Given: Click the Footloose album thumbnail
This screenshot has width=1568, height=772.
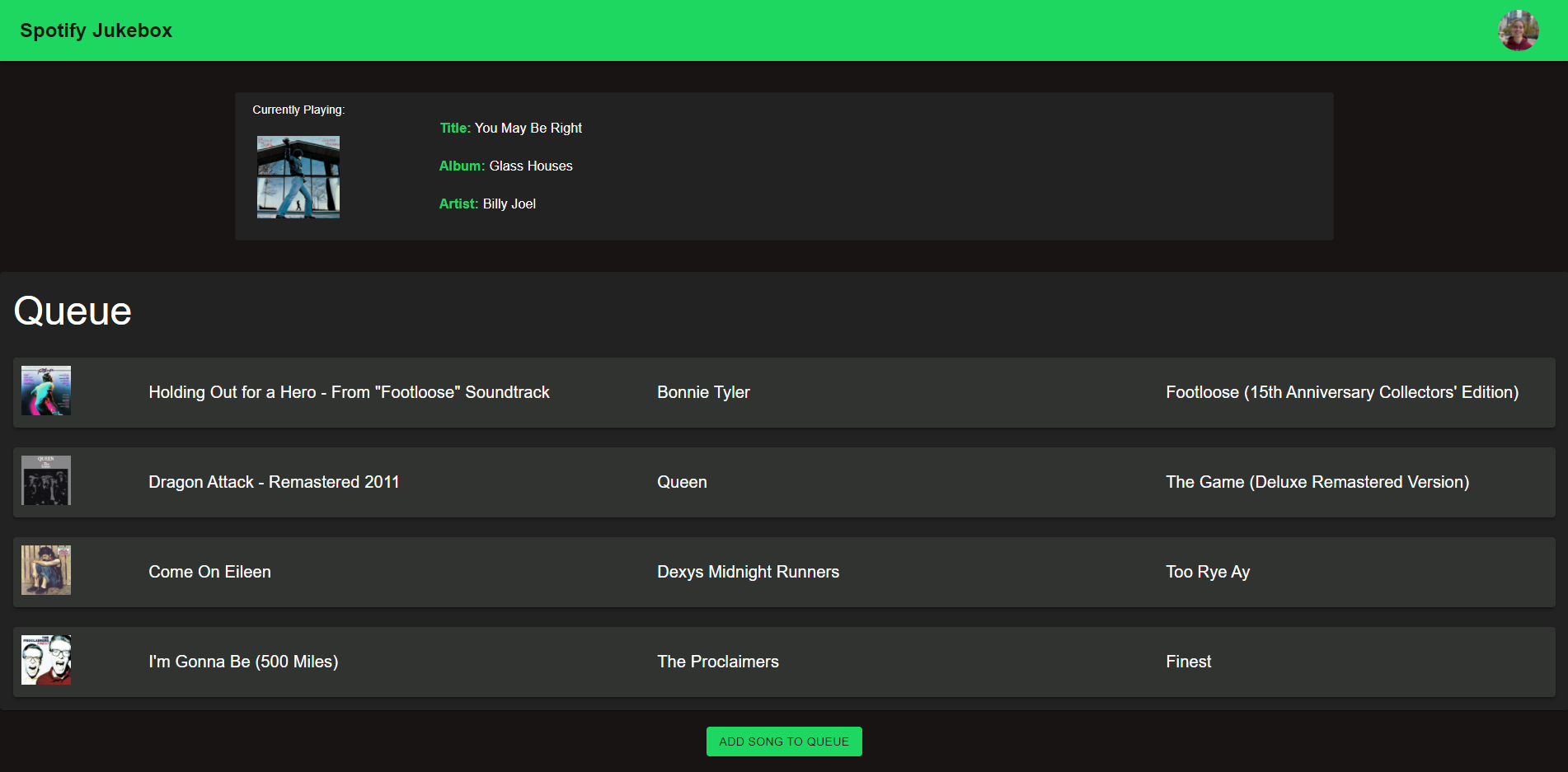Looking at the screenshot, I should pyautogui.click(x=45, y=391).
